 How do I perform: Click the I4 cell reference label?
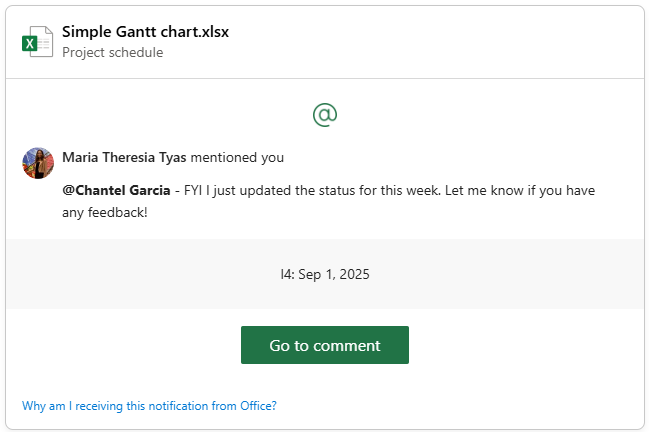(x=287, y=273)
